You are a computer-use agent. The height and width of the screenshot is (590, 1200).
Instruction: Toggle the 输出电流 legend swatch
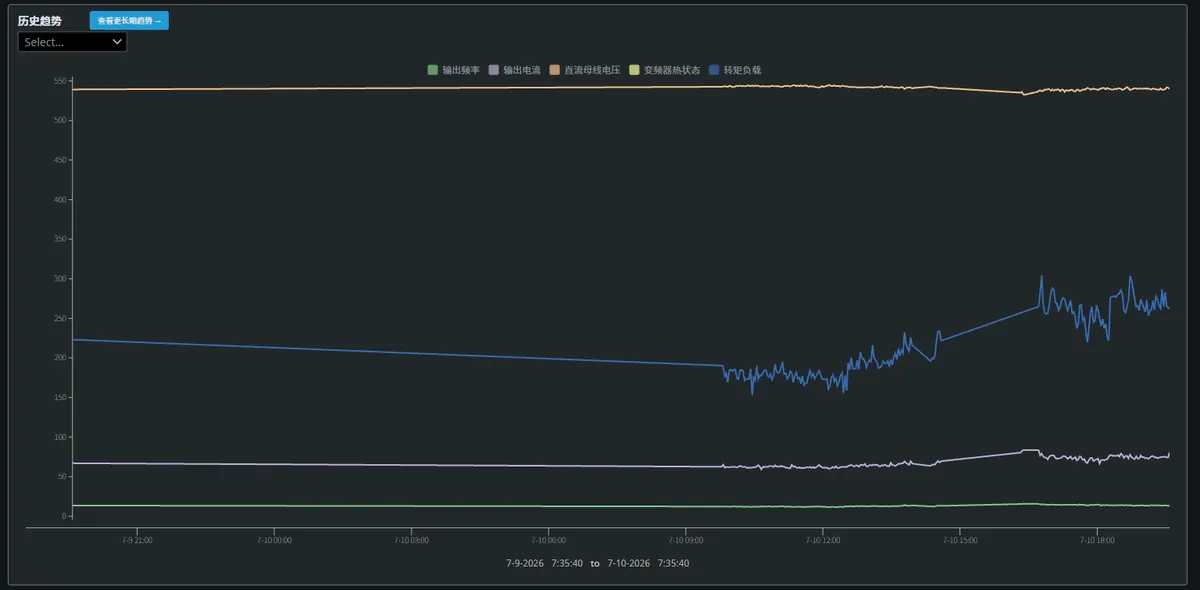click(x=493, y=70)
